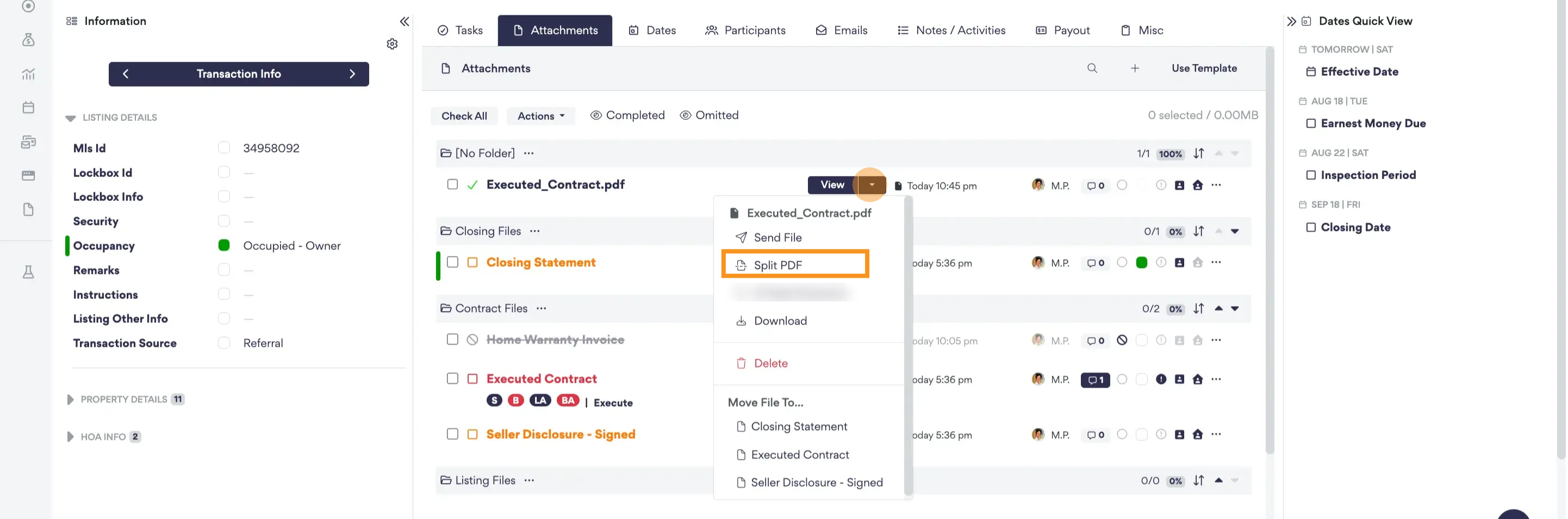Search attachments with magnifier icon
The width and height of the screenshot is (1568, 519).
point(1092,68)
